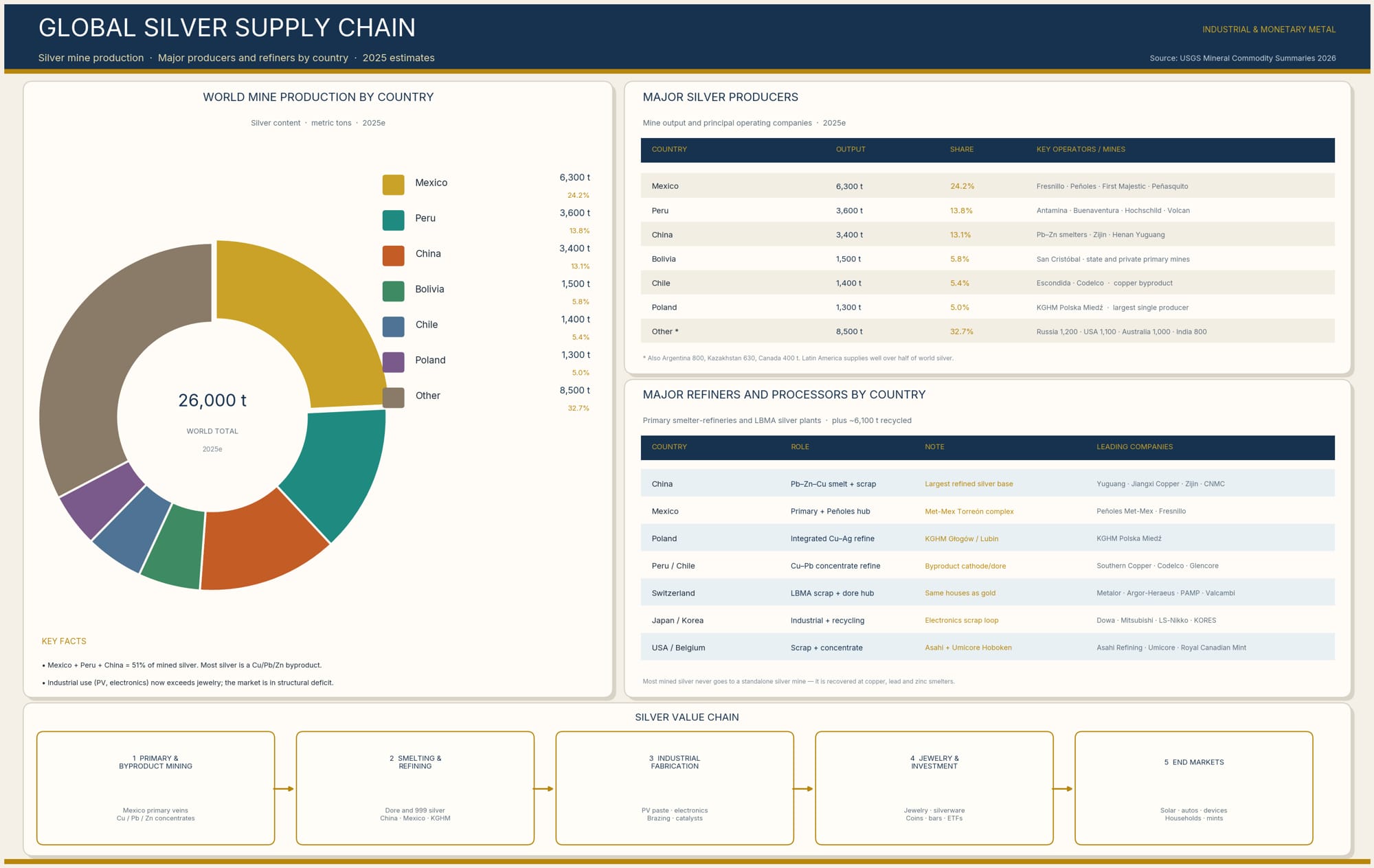Click the Bolivia green legend swatch
The width and height of the screenshot is (1374, 868).
(393, 291)
